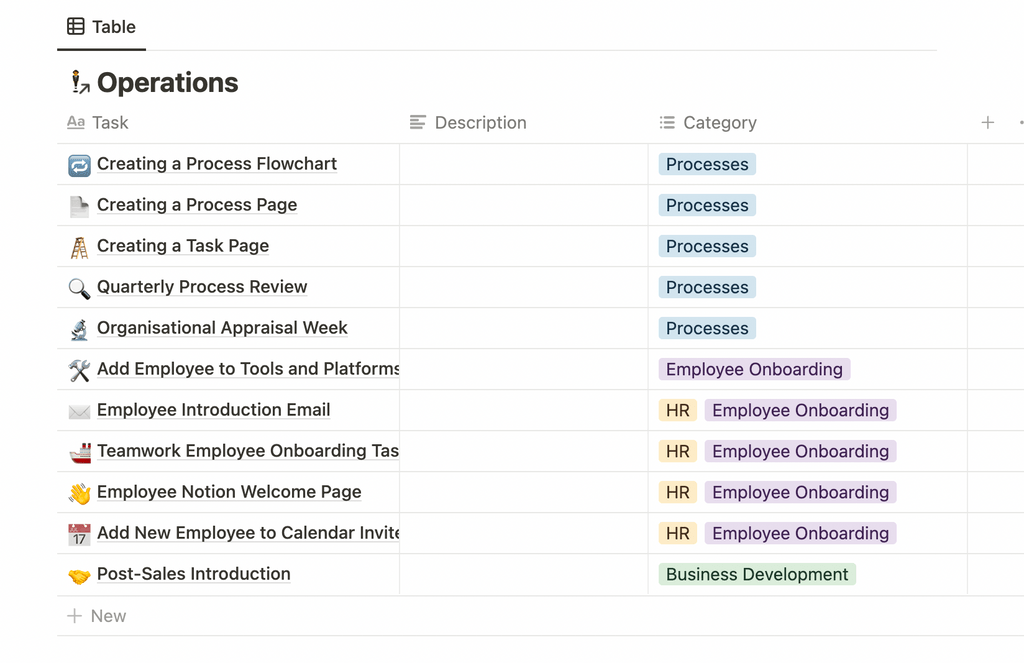The image size is (1024, 663).
Task: Click the envelope icon beside Employee Introduction Email
Action: [x=79, y=411]
